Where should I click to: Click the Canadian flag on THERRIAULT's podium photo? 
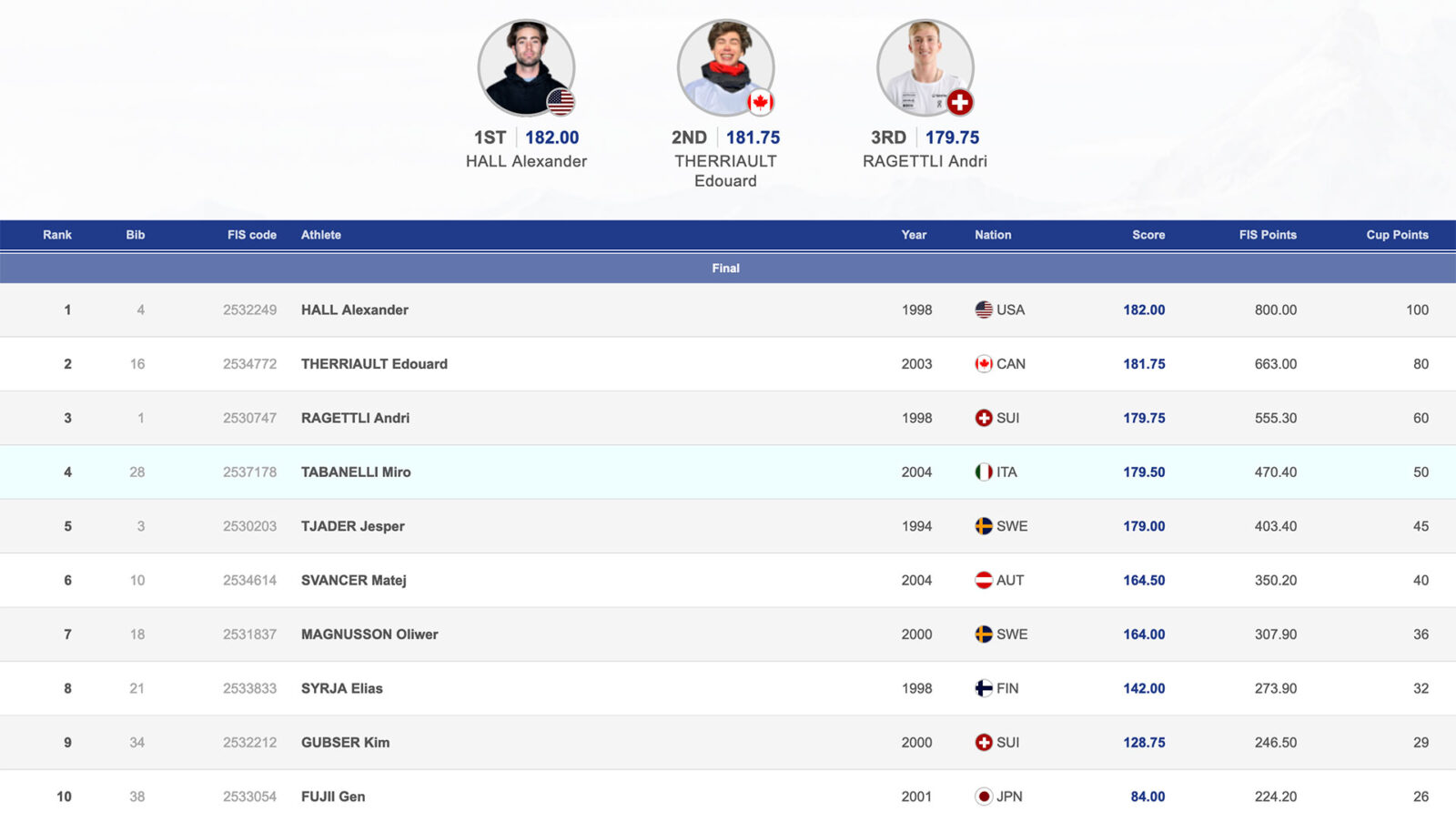762,102
